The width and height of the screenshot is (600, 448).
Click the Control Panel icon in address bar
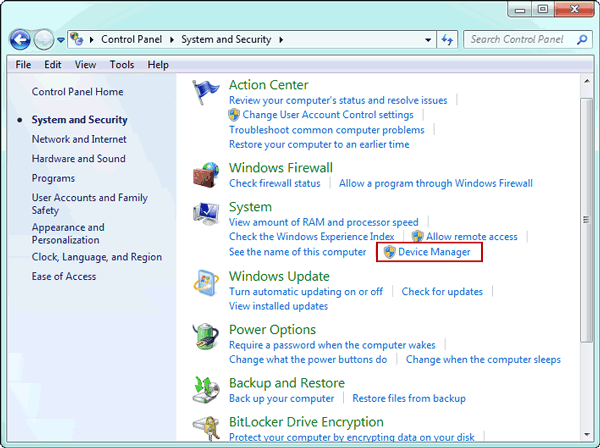[x=77, y=39]
